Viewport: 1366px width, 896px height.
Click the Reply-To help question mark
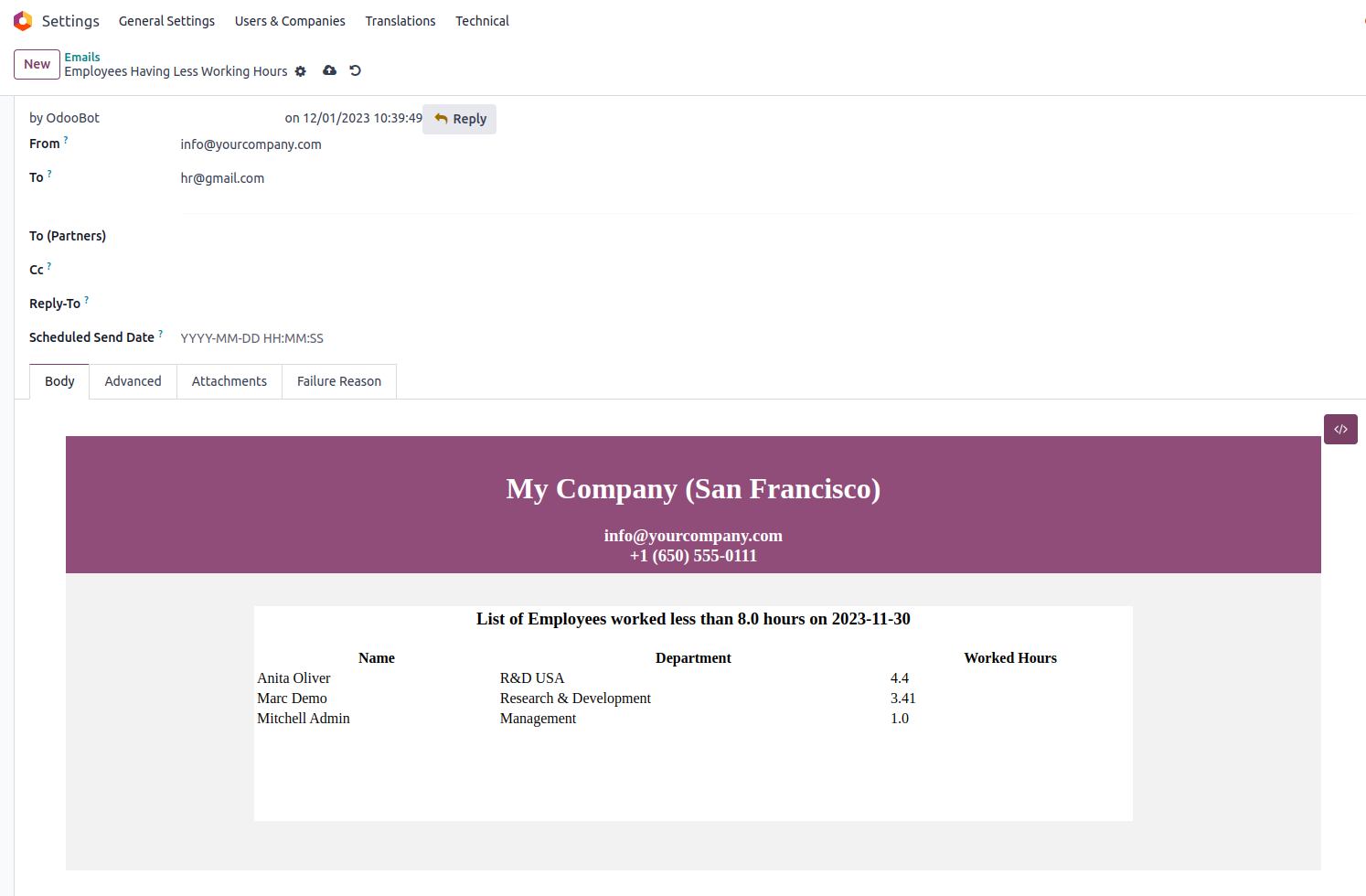pyautogui.click(x=87, y=300)
